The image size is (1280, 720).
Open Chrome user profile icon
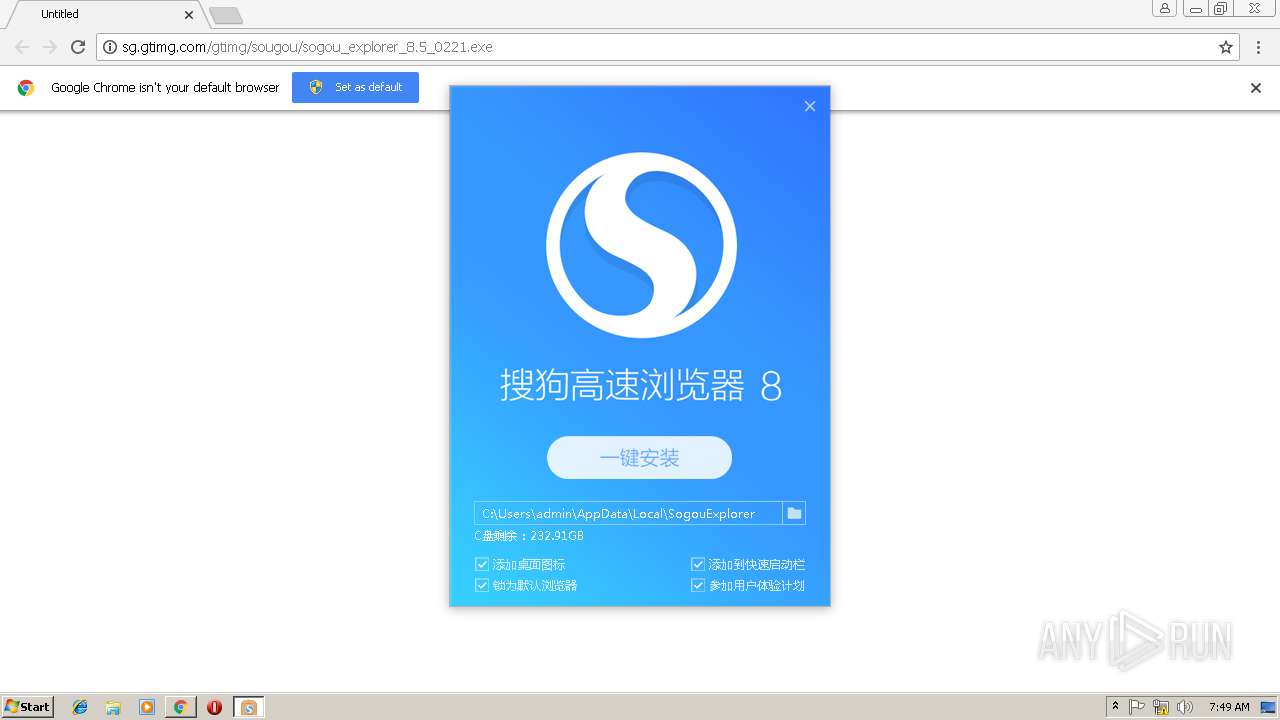click(1164, 8)
